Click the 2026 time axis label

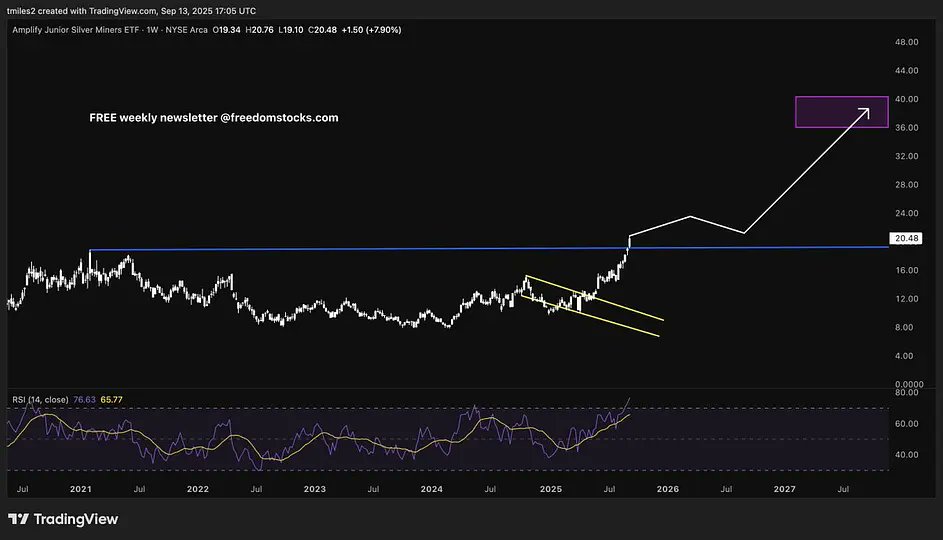(668, 489)
